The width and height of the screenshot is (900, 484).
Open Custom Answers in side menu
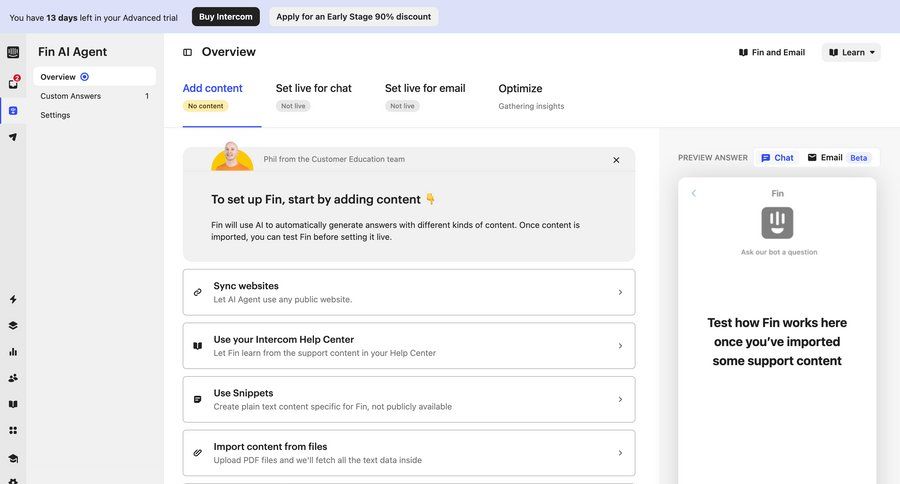coord(94,96)
